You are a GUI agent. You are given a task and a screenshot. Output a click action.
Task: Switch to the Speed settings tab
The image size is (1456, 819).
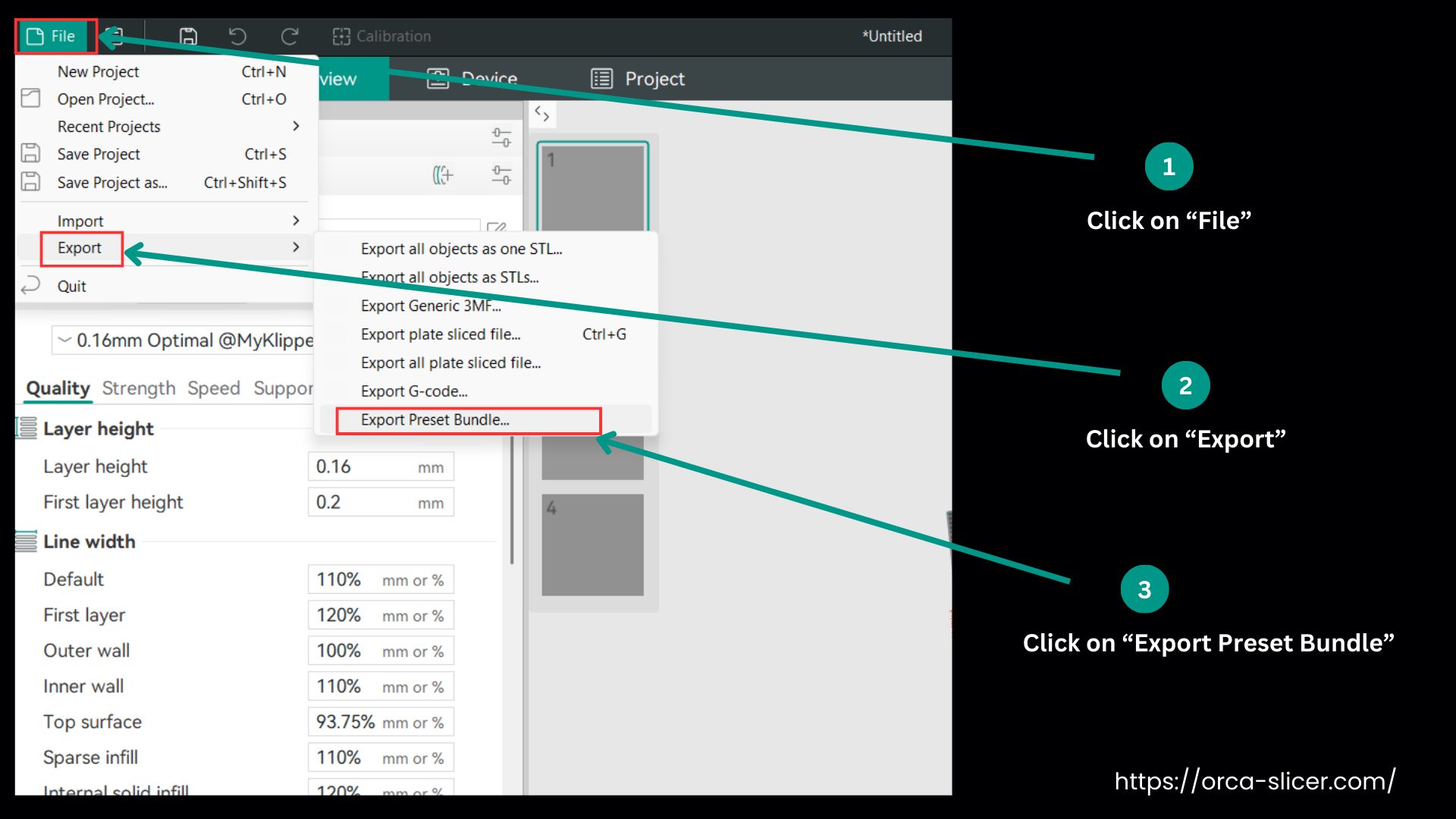(214, 388)
